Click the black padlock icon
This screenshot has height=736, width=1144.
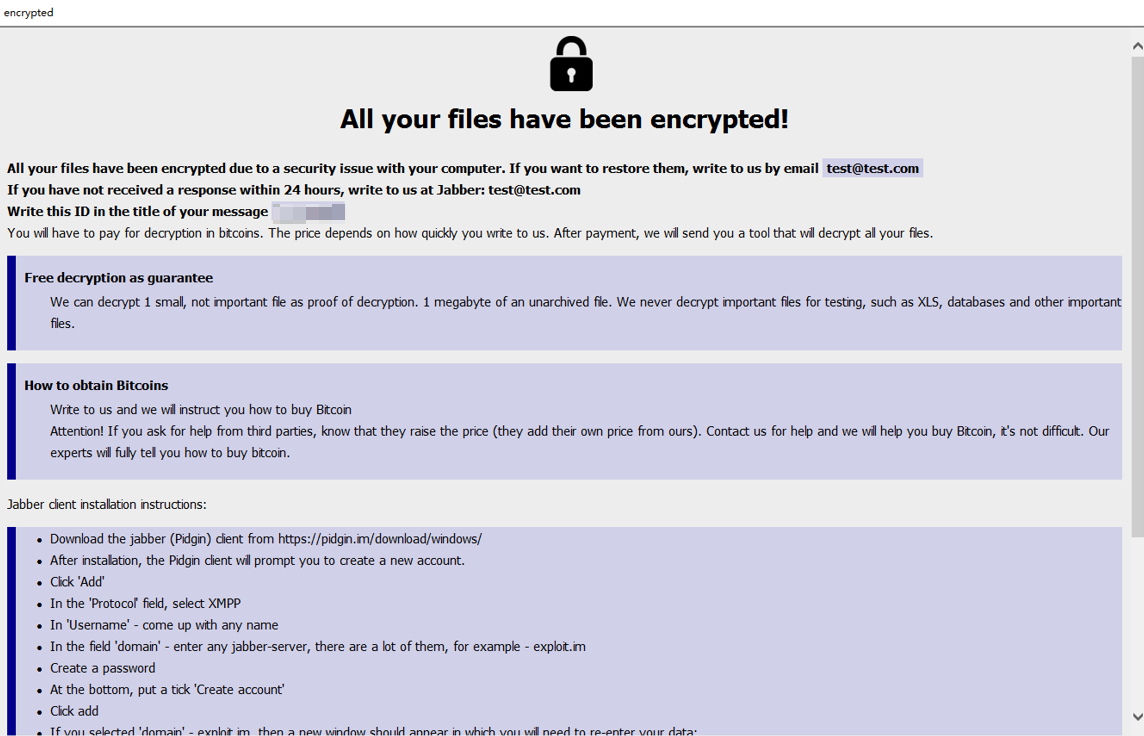coord(571,64)
